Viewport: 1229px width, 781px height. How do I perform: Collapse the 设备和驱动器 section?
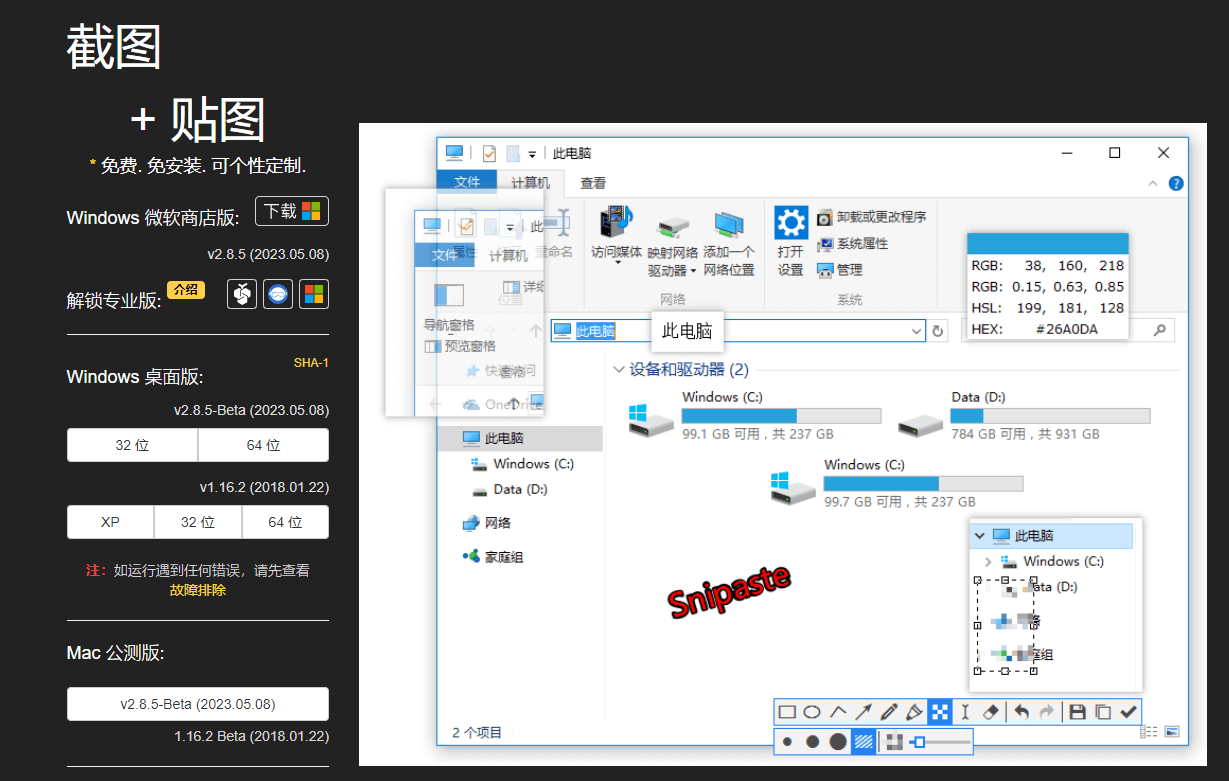(x=620, y=368)
